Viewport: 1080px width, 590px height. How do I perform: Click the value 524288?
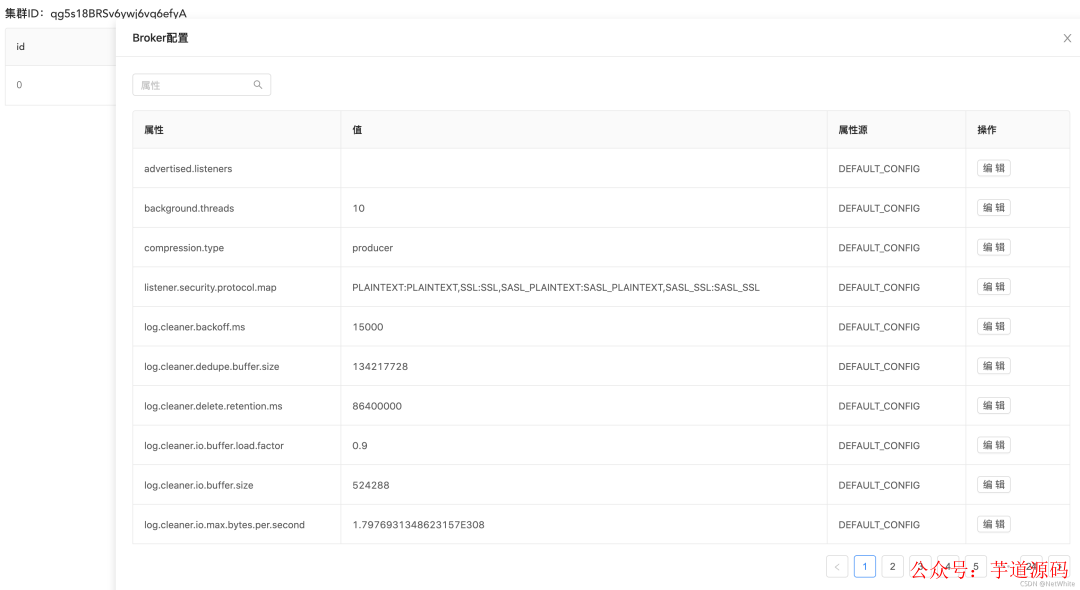[371, 485]
